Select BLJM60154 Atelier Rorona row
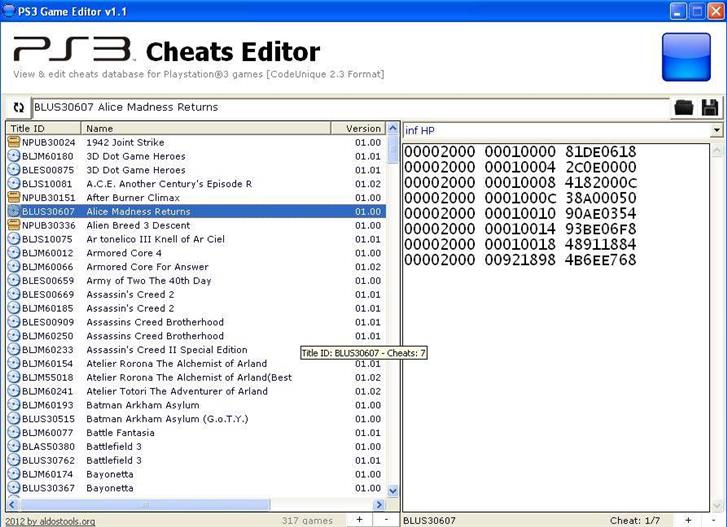This screenshot has width=727, height=527. tap(196, 364)
